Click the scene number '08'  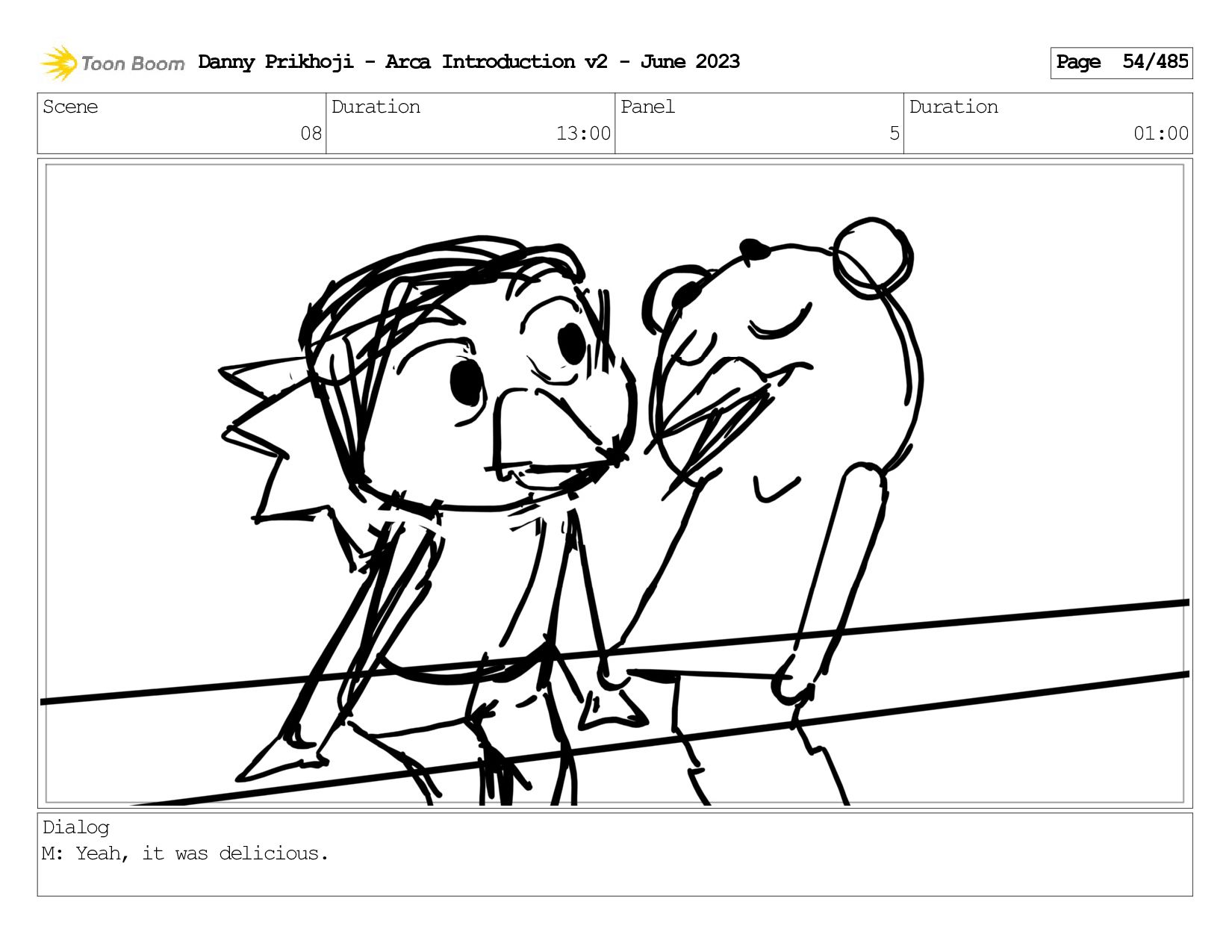coord(311,134)
